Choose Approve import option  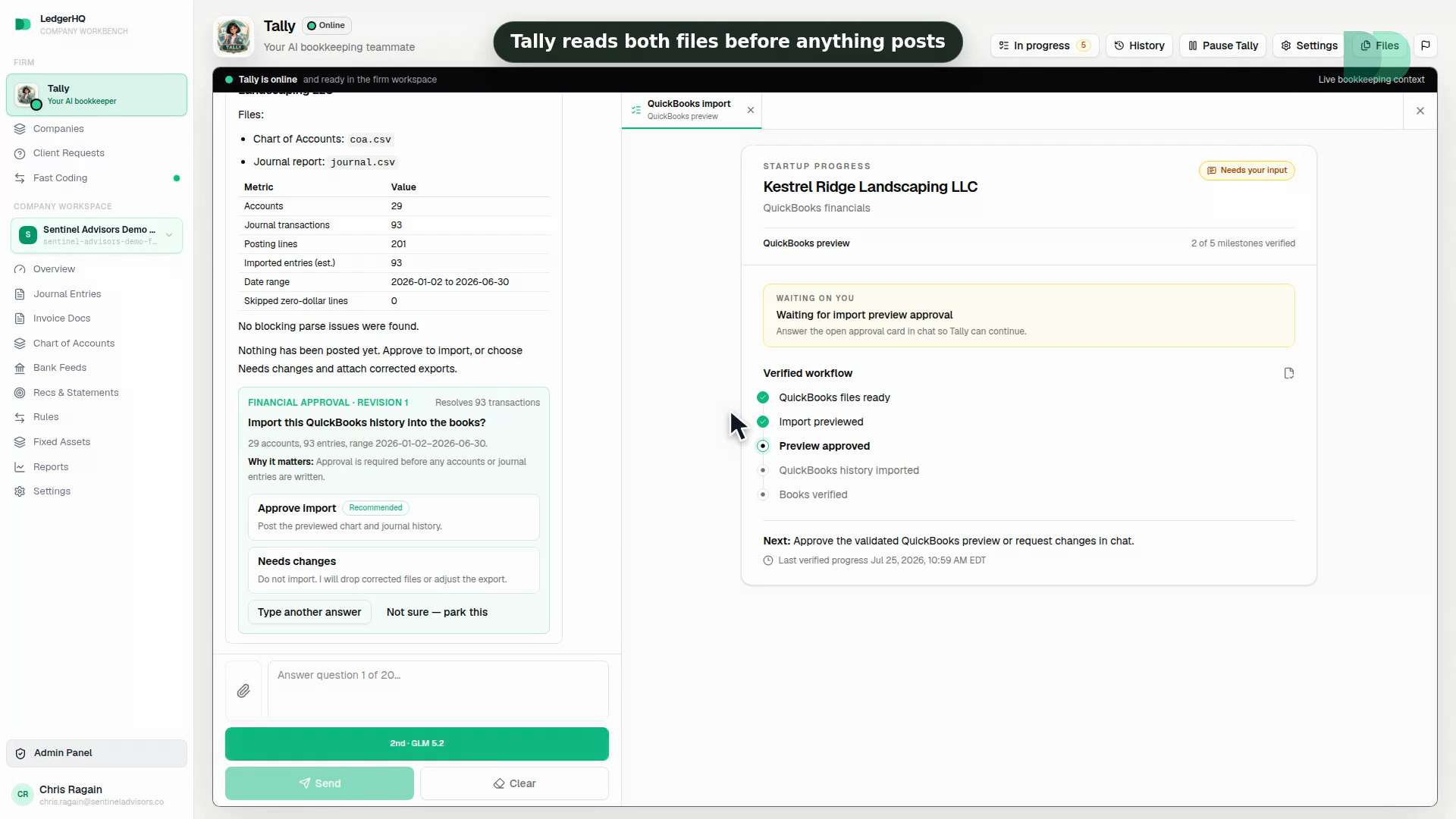[x=394, y=517]
